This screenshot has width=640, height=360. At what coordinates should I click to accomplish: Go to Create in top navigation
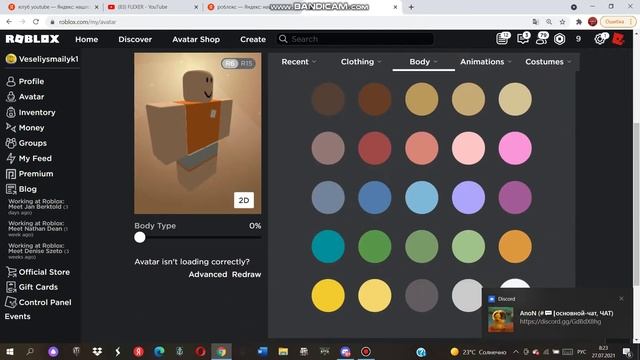(253, 39)
